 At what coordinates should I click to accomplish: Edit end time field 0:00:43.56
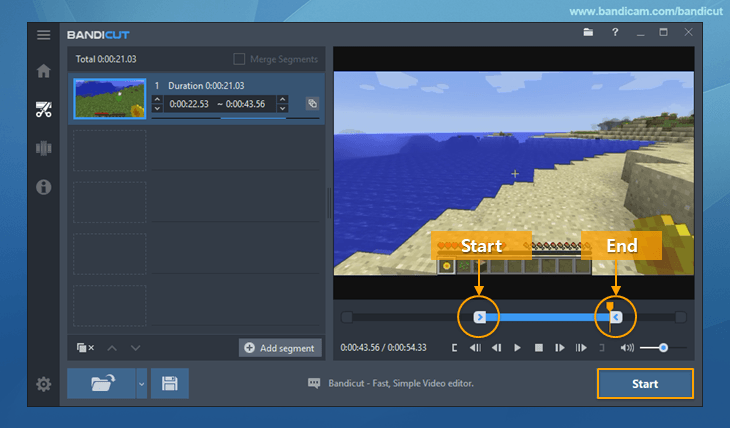coord(245,104)
